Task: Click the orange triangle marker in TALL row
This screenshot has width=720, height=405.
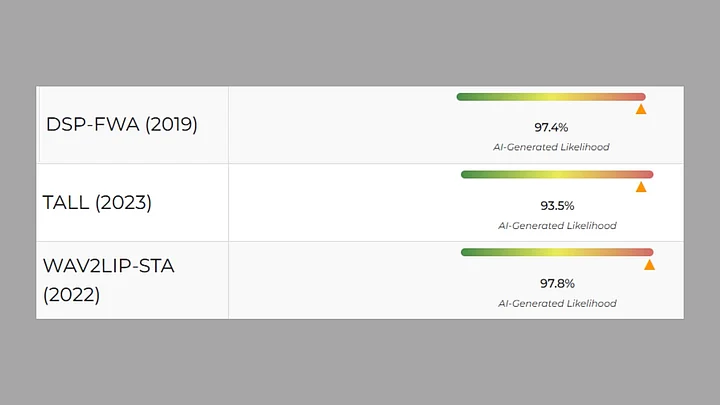Action: [x=641, y=187]
